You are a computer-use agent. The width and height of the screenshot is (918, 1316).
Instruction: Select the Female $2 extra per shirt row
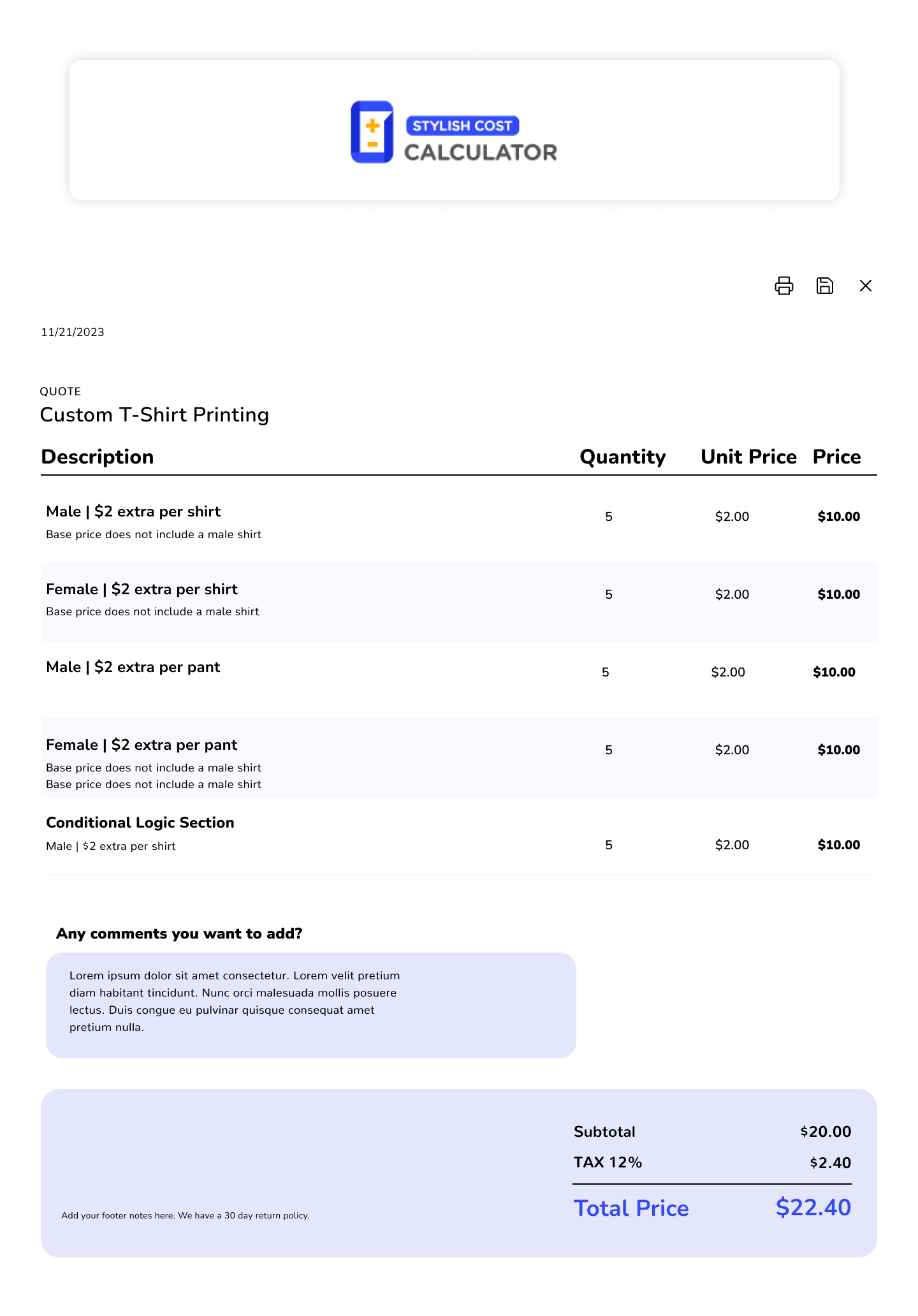(142, 590)
